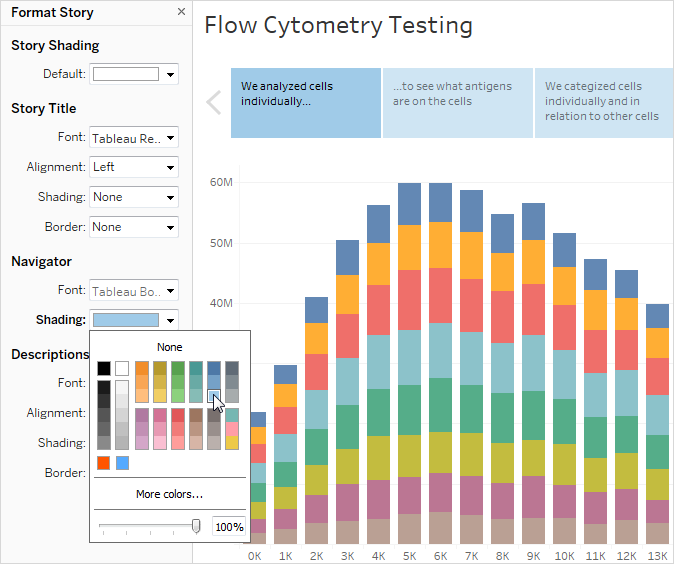Viewport: 674px width, 564px height.
Task: Pick the bright orange-red custom swatch
Action: point(104,463)
